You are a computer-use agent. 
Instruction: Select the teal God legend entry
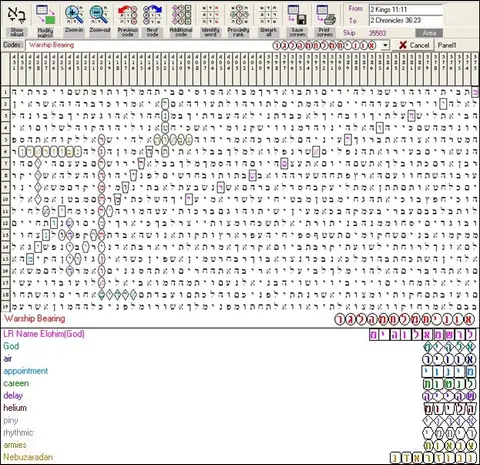11,346
